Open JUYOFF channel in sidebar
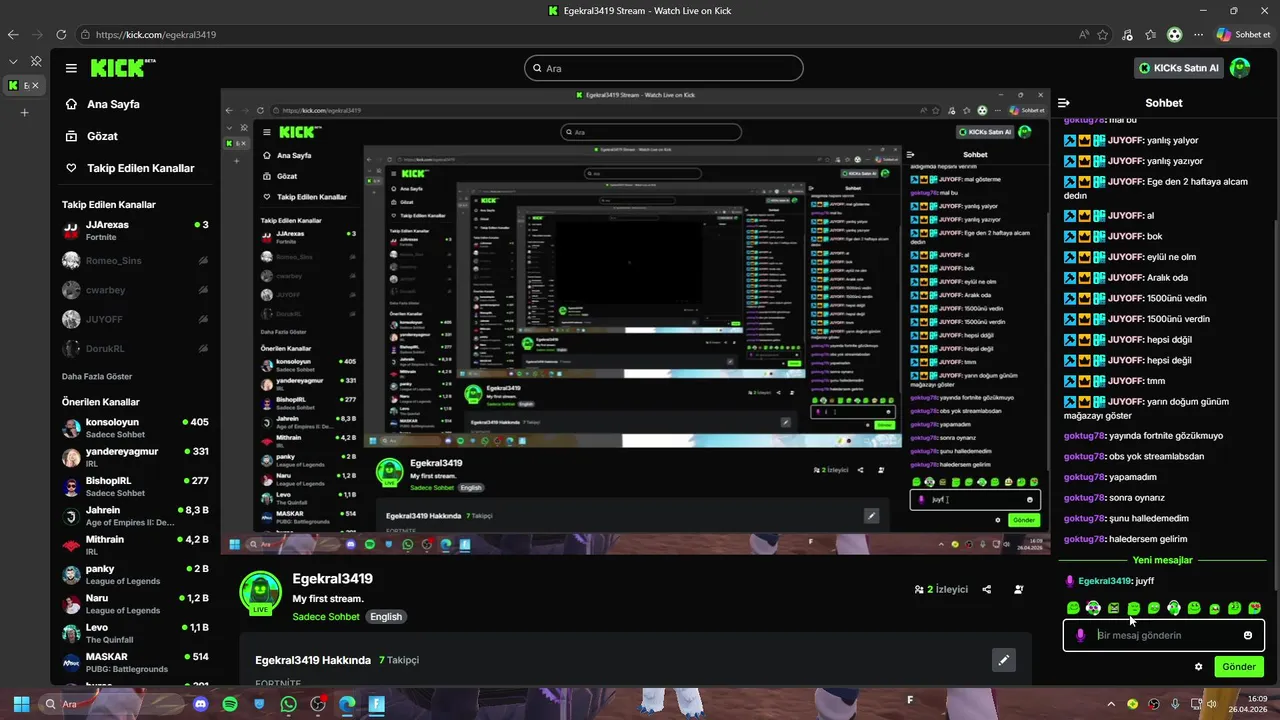1280x720 pixels. click(x=135, y=319)
